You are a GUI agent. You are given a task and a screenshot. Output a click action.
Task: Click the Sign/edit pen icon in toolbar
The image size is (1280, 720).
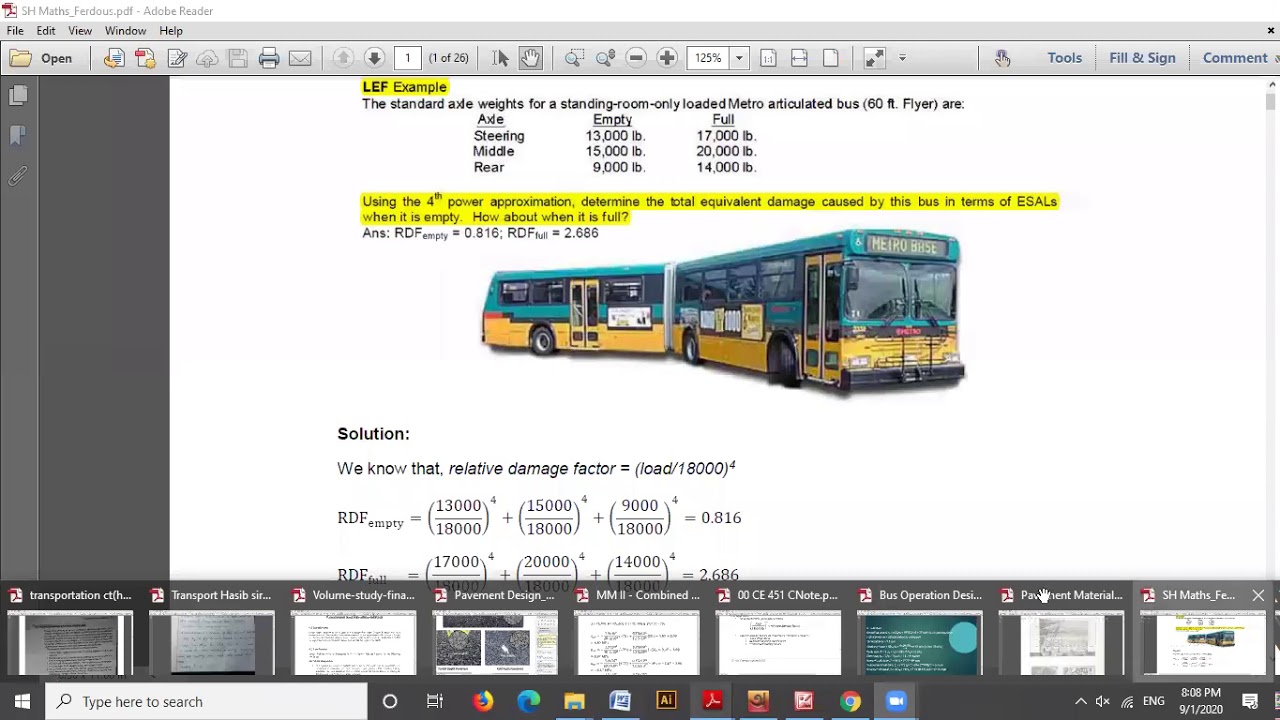coord(177,58)
